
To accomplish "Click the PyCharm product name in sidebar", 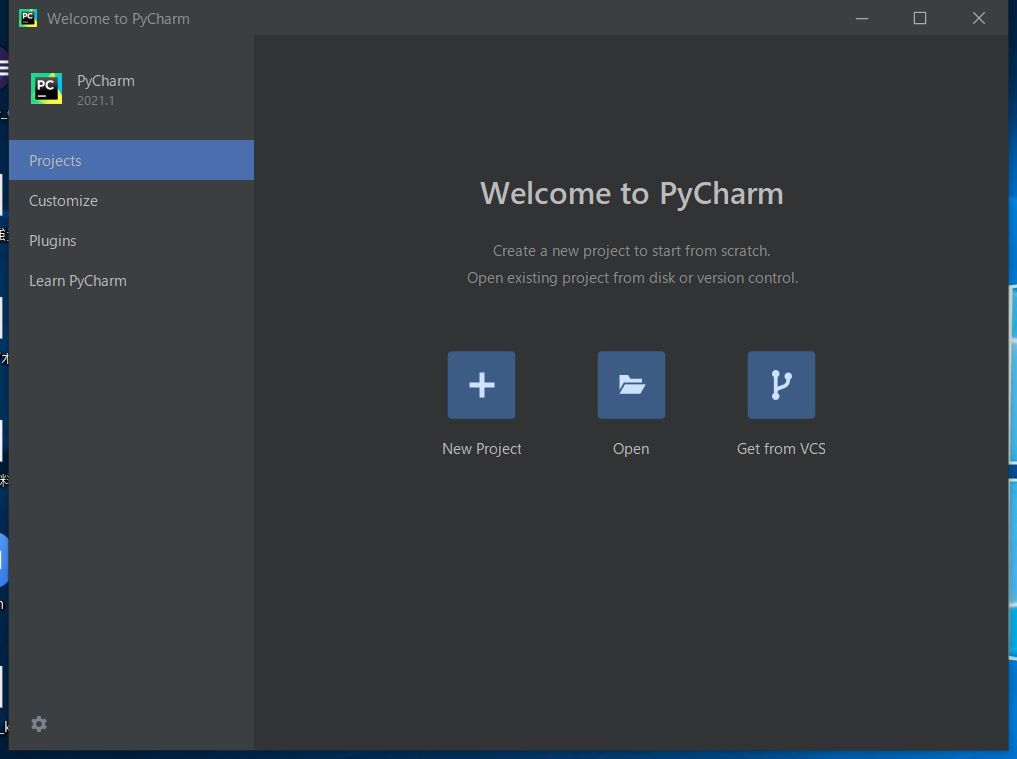I will pos(106,81).
